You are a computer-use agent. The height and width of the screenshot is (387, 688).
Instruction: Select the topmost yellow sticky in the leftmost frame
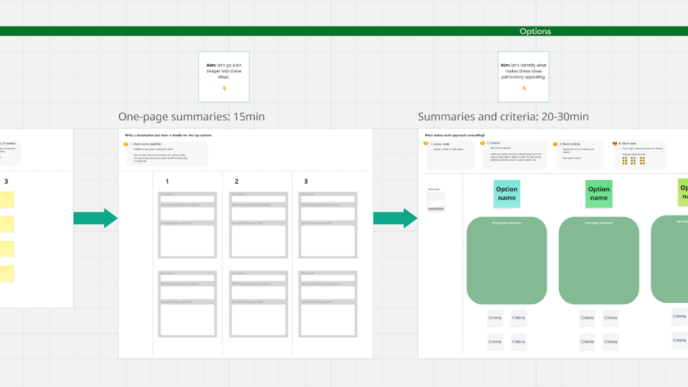click(7, 200)
